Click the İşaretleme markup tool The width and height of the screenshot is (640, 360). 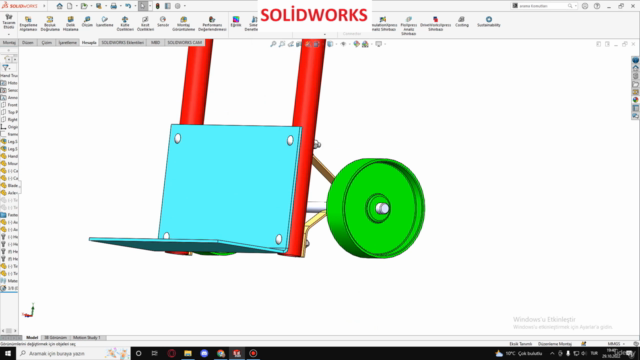(x=104, y=22)
